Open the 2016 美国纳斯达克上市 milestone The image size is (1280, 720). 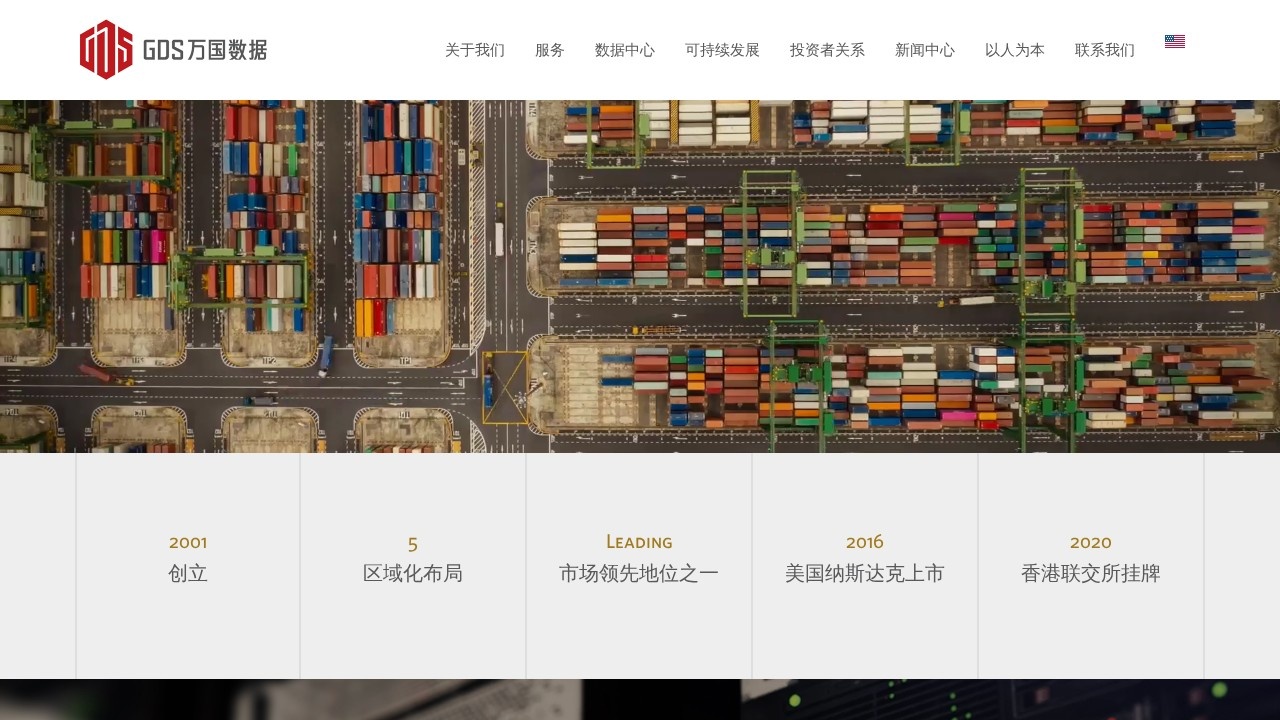click(864, 560)
